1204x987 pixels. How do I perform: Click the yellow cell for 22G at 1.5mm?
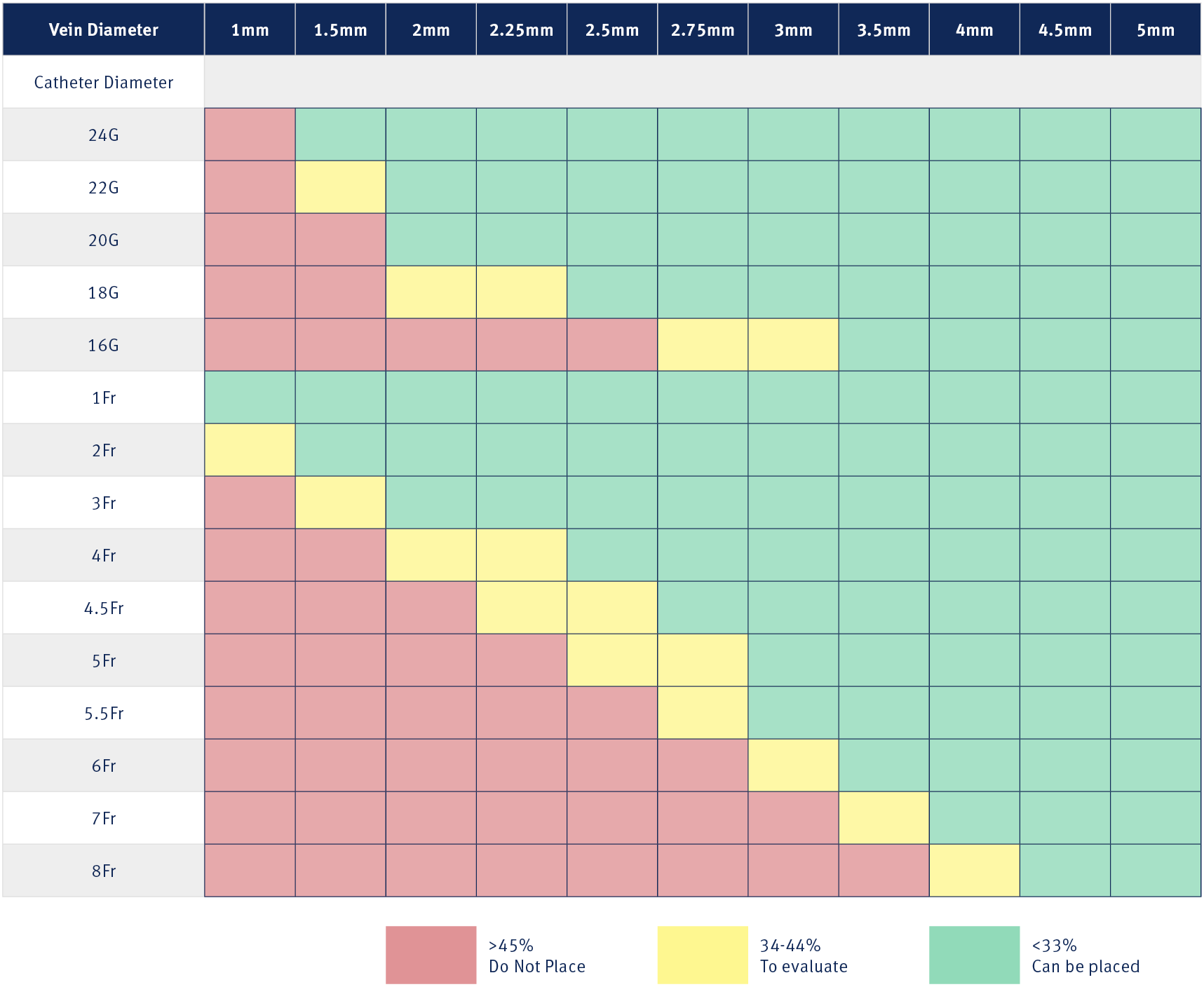click(x=340, y=187)
